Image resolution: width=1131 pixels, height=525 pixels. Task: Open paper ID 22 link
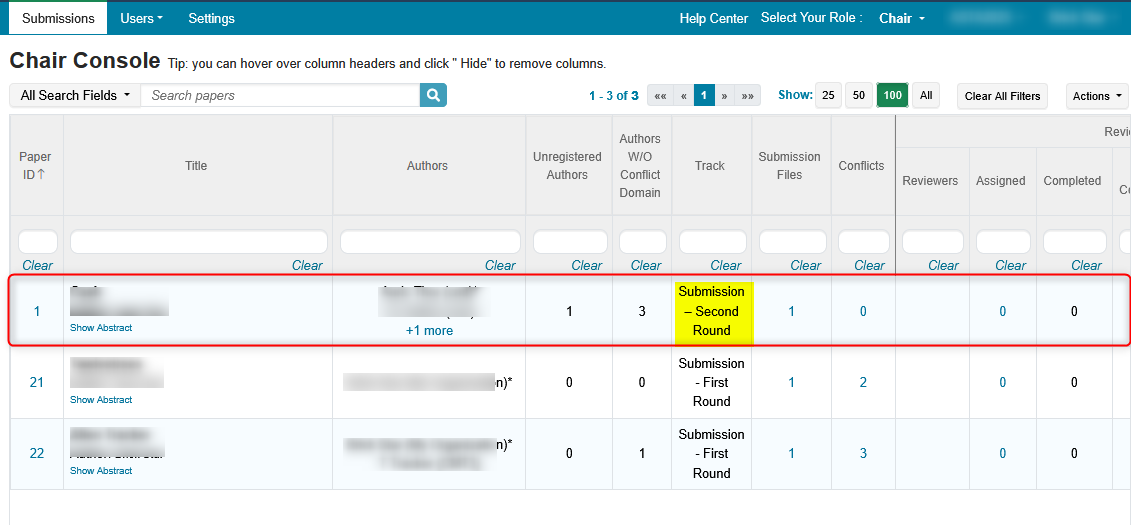37,454
